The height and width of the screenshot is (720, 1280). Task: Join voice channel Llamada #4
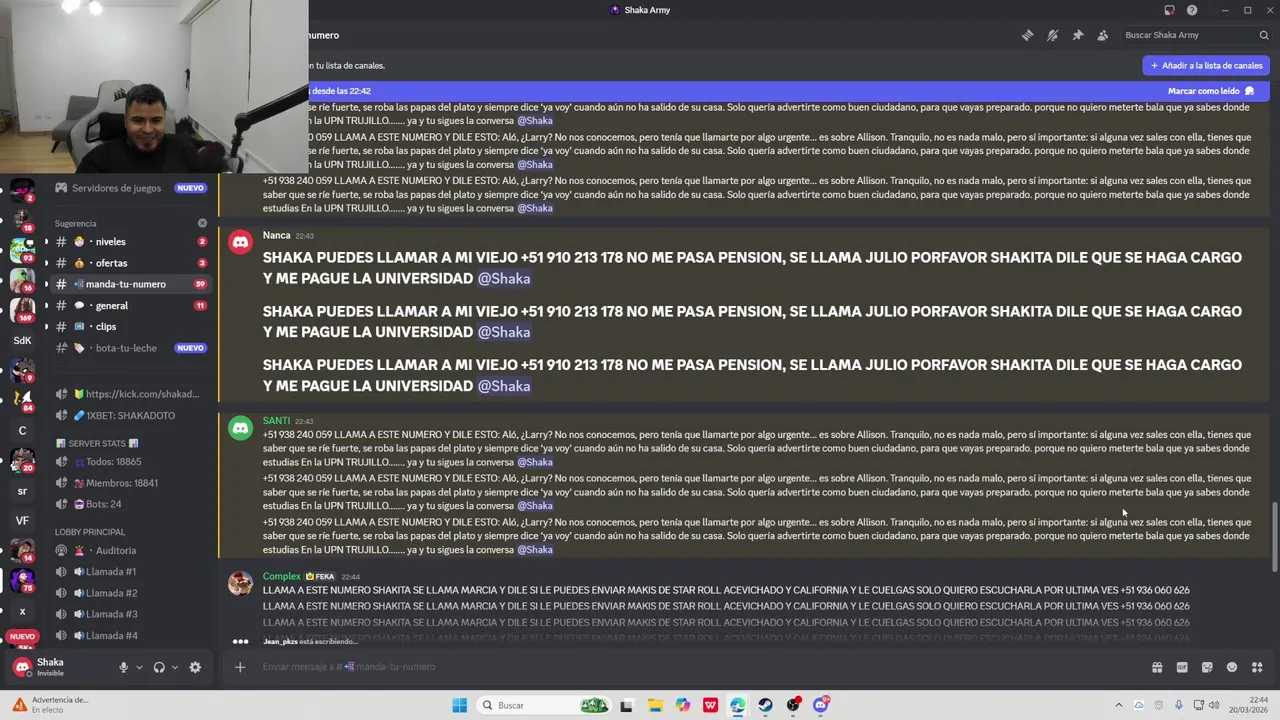(x=130, y=636)
